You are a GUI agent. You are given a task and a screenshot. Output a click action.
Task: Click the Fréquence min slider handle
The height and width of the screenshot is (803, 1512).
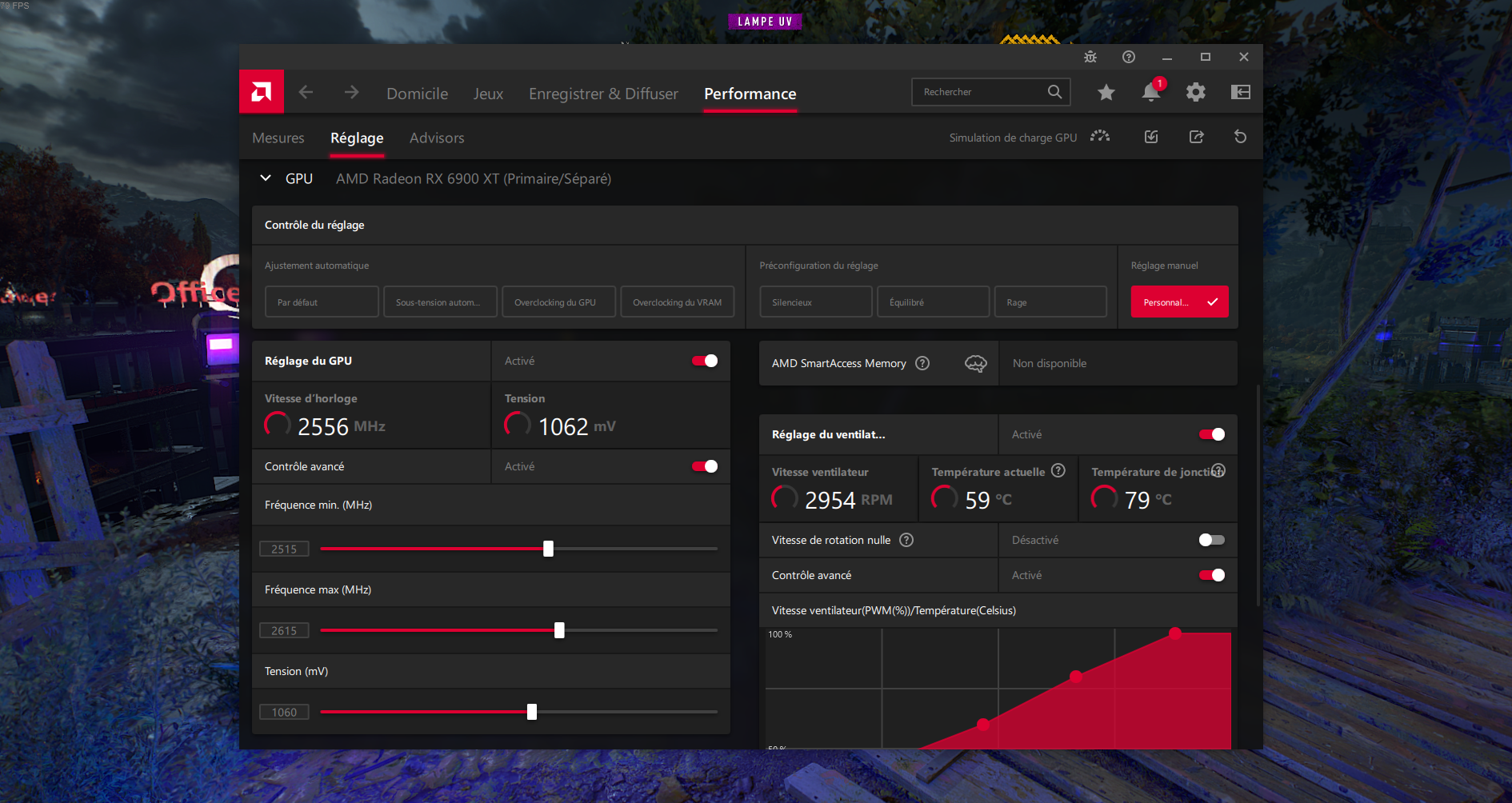548,549
